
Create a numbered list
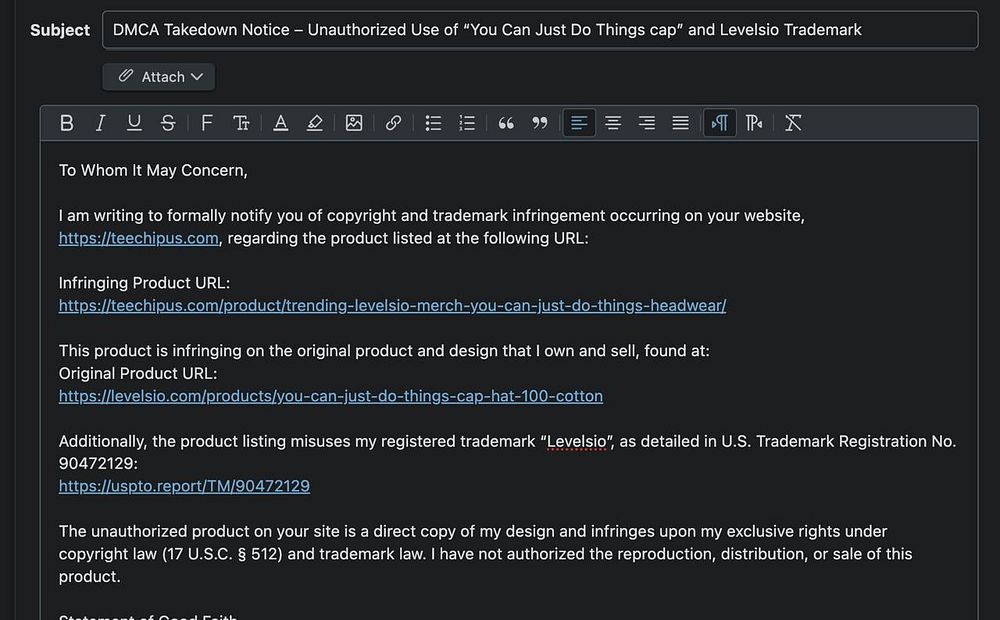coord(467,123)
